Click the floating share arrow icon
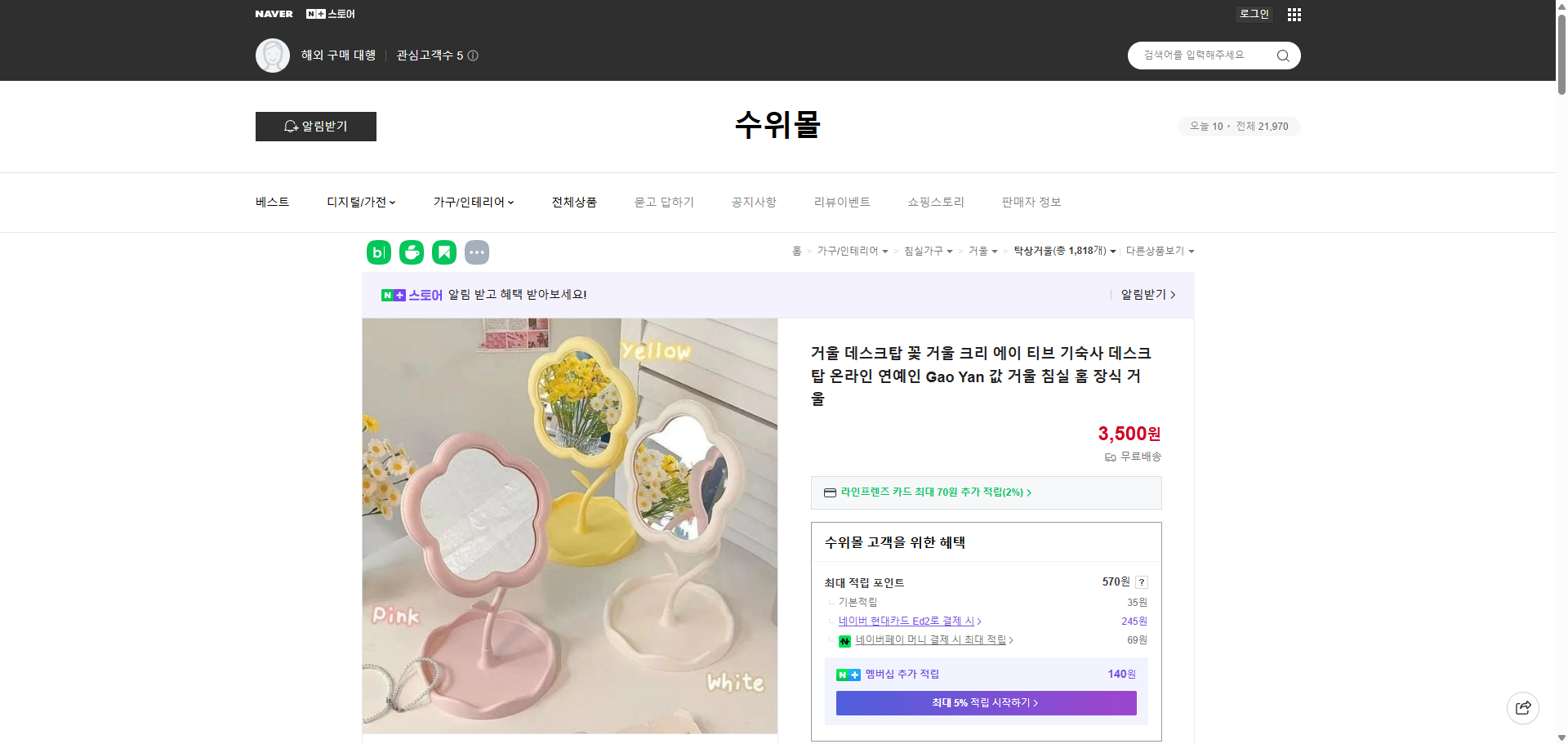The width and height of the screenshot is (1568, 744). [x=1522, y=707]
